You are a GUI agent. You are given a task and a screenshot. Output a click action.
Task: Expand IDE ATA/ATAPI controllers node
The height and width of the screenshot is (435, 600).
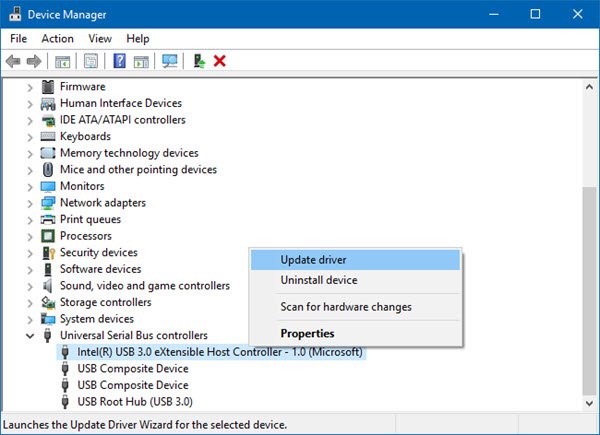pos(30,121)
